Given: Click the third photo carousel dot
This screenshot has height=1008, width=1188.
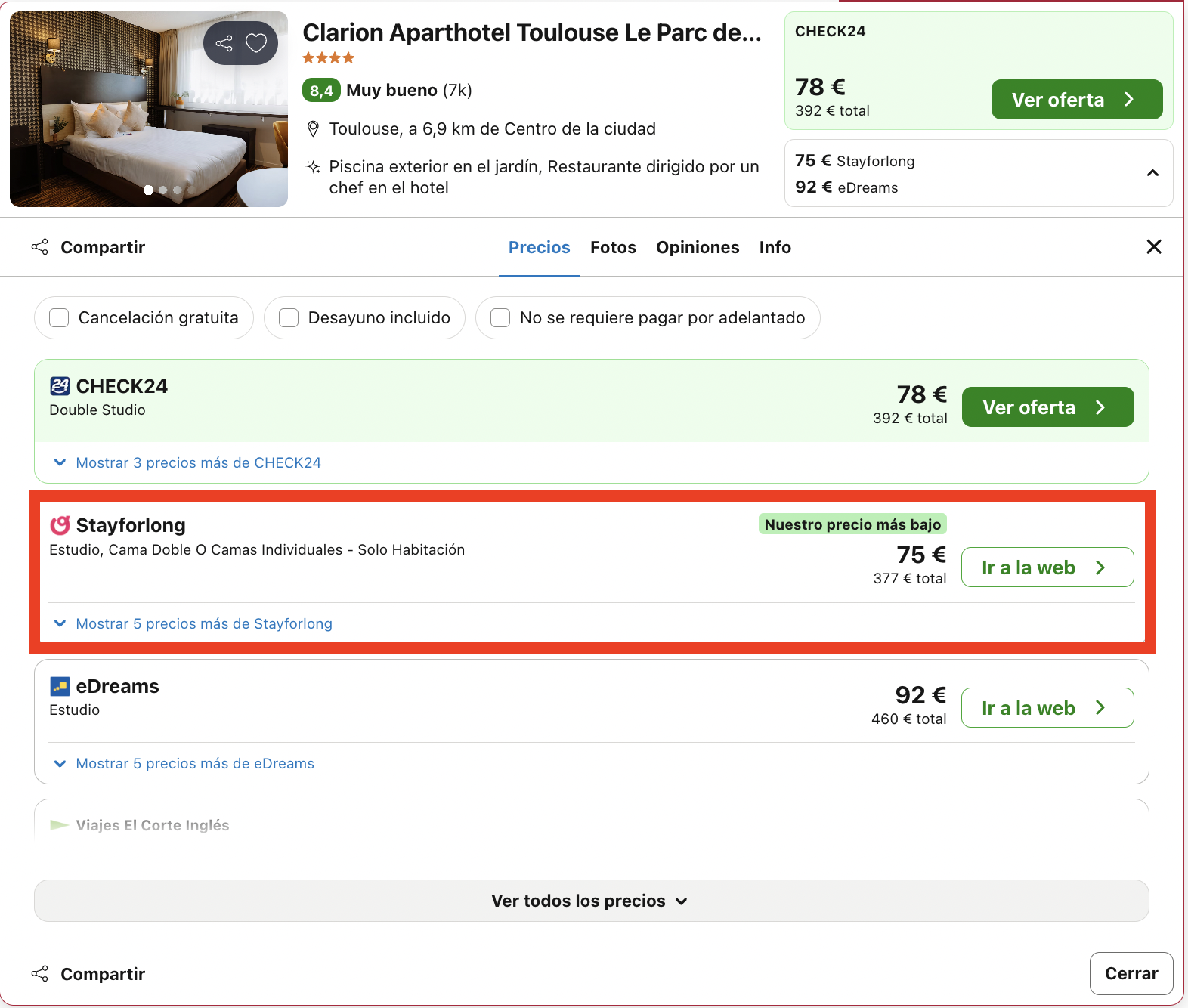Looking at the screenshot, I should coord(178,190).
